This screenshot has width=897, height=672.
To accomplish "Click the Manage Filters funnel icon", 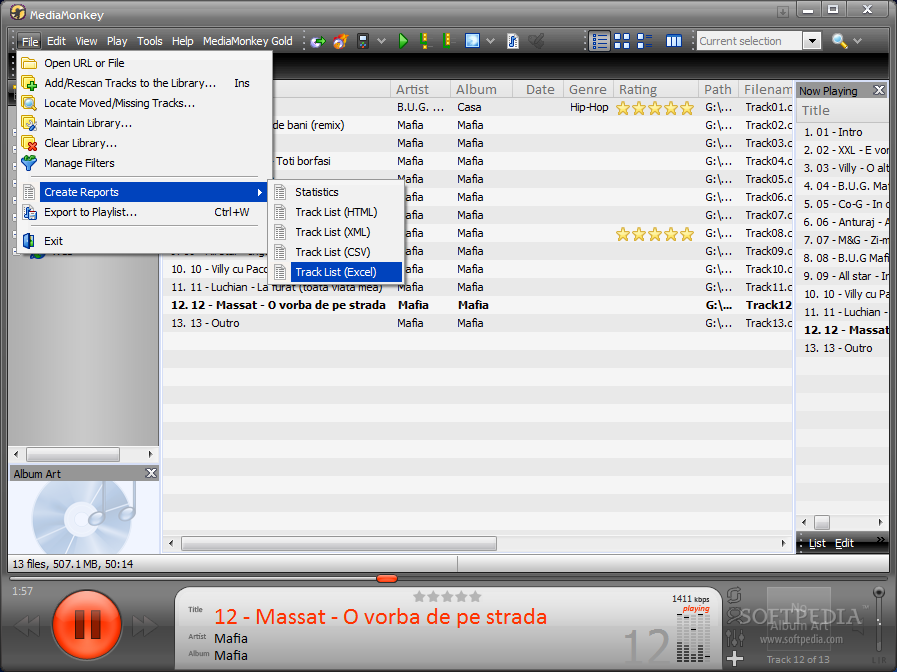I will [x=29, y=163].
